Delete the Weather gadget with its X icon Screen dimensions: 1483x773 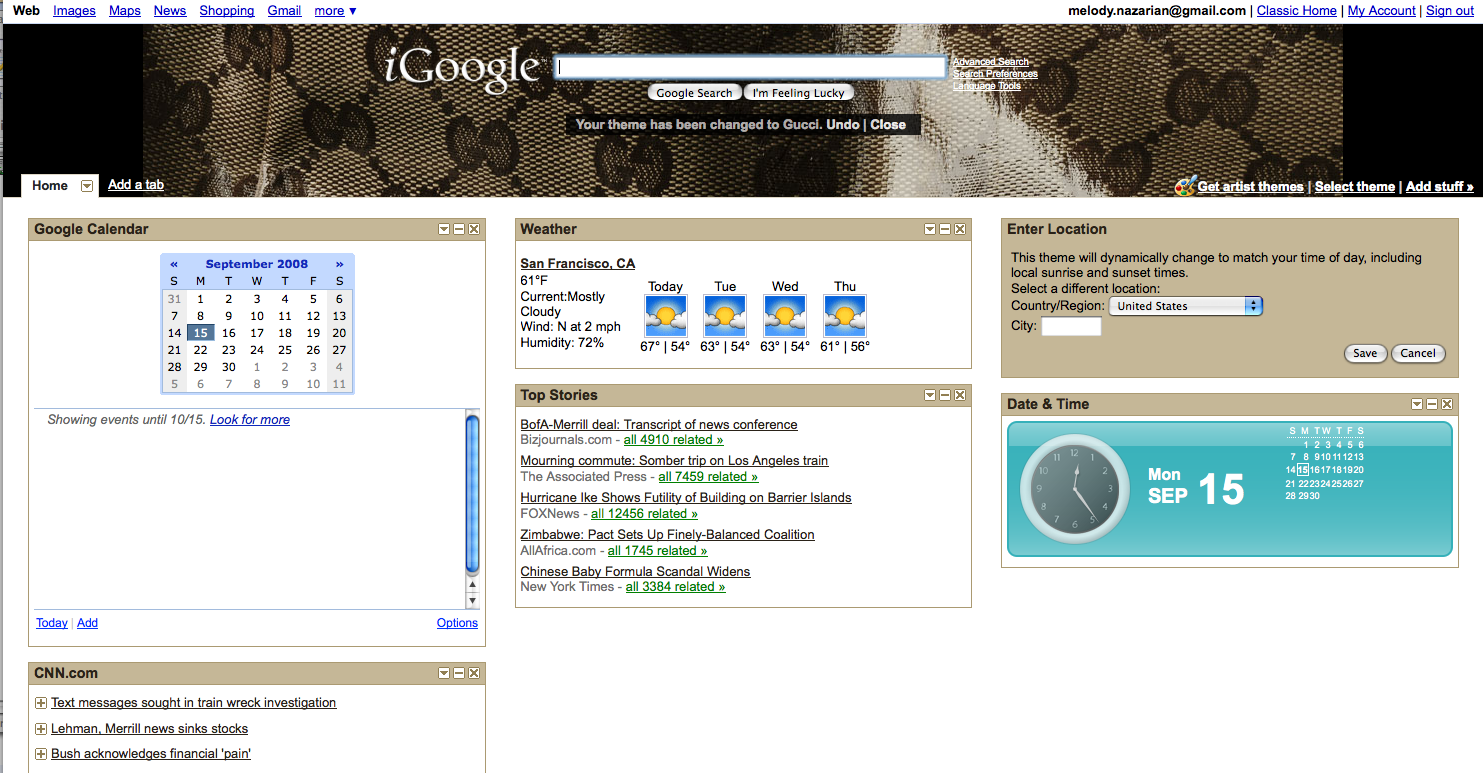pos(960,229)
